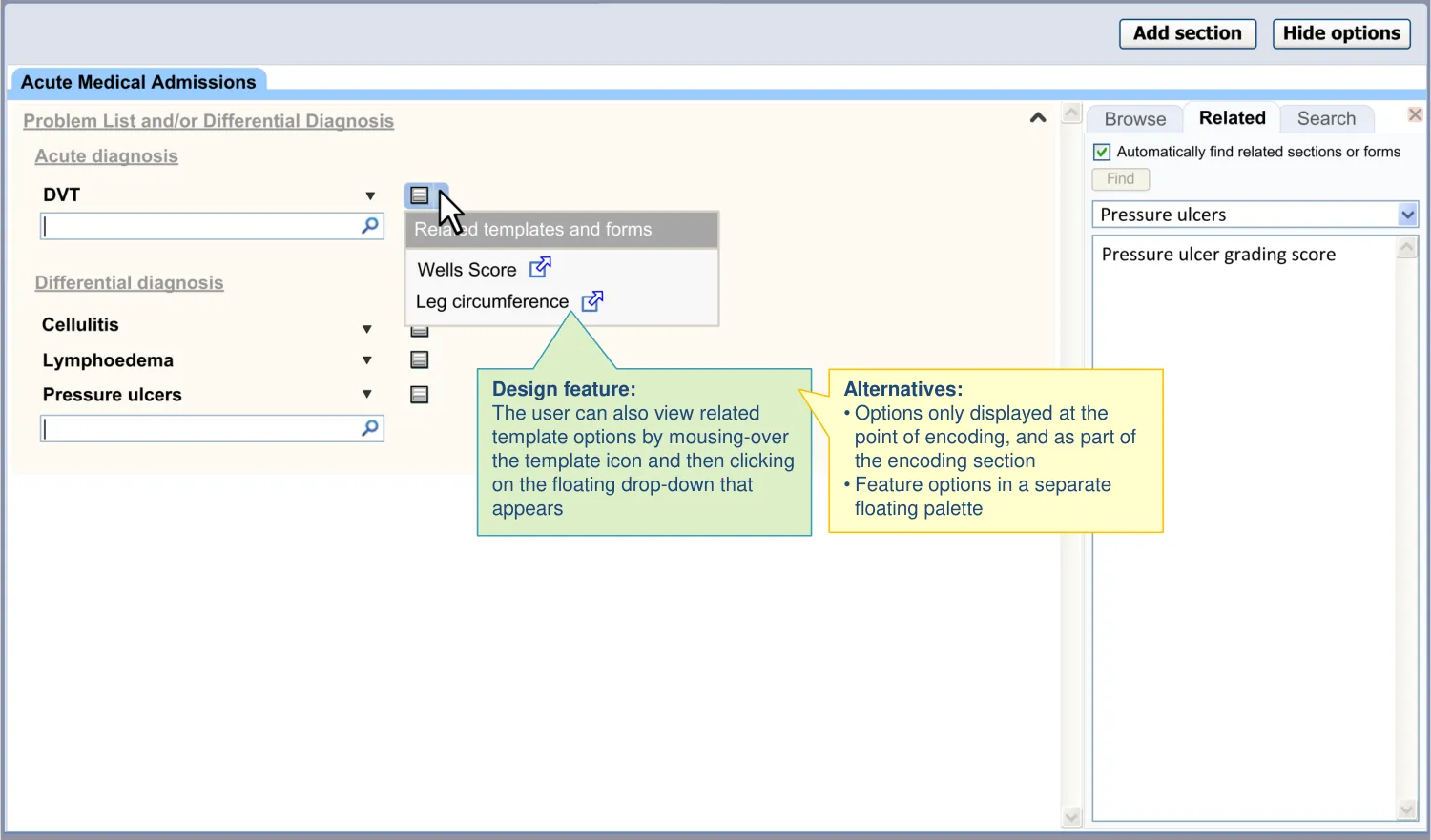Open Leg circumference external link icon
The width and height of the screenshot is (1431, 840).
point(592,301)
